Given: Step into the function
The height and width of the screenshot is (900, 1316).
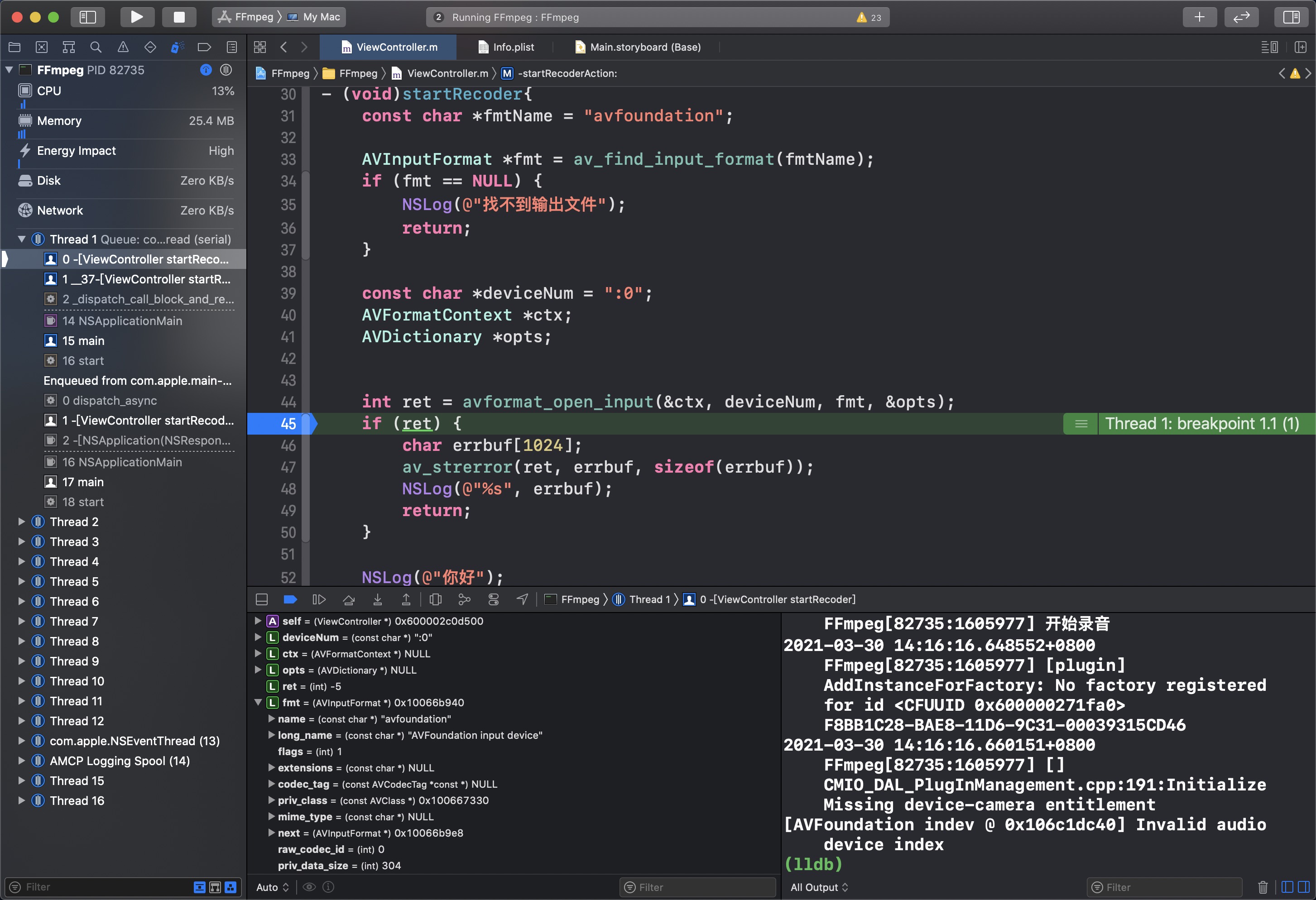Looking at the screenshot, I should tap(378, 599).
